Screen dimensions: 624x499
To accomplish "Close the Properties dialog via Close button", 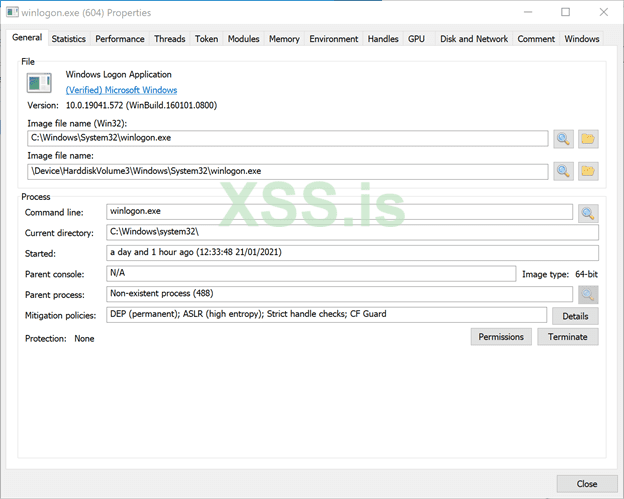I will click(x=587, y=484).
